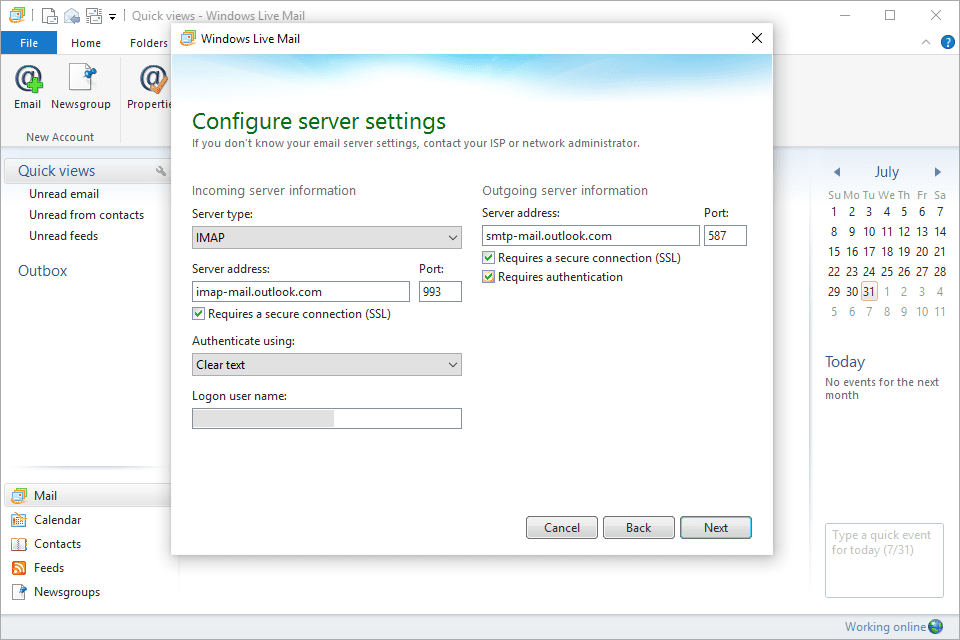Click the quick event text box
The width and height of the screenshot is (960, 640).
pos(884,560)
